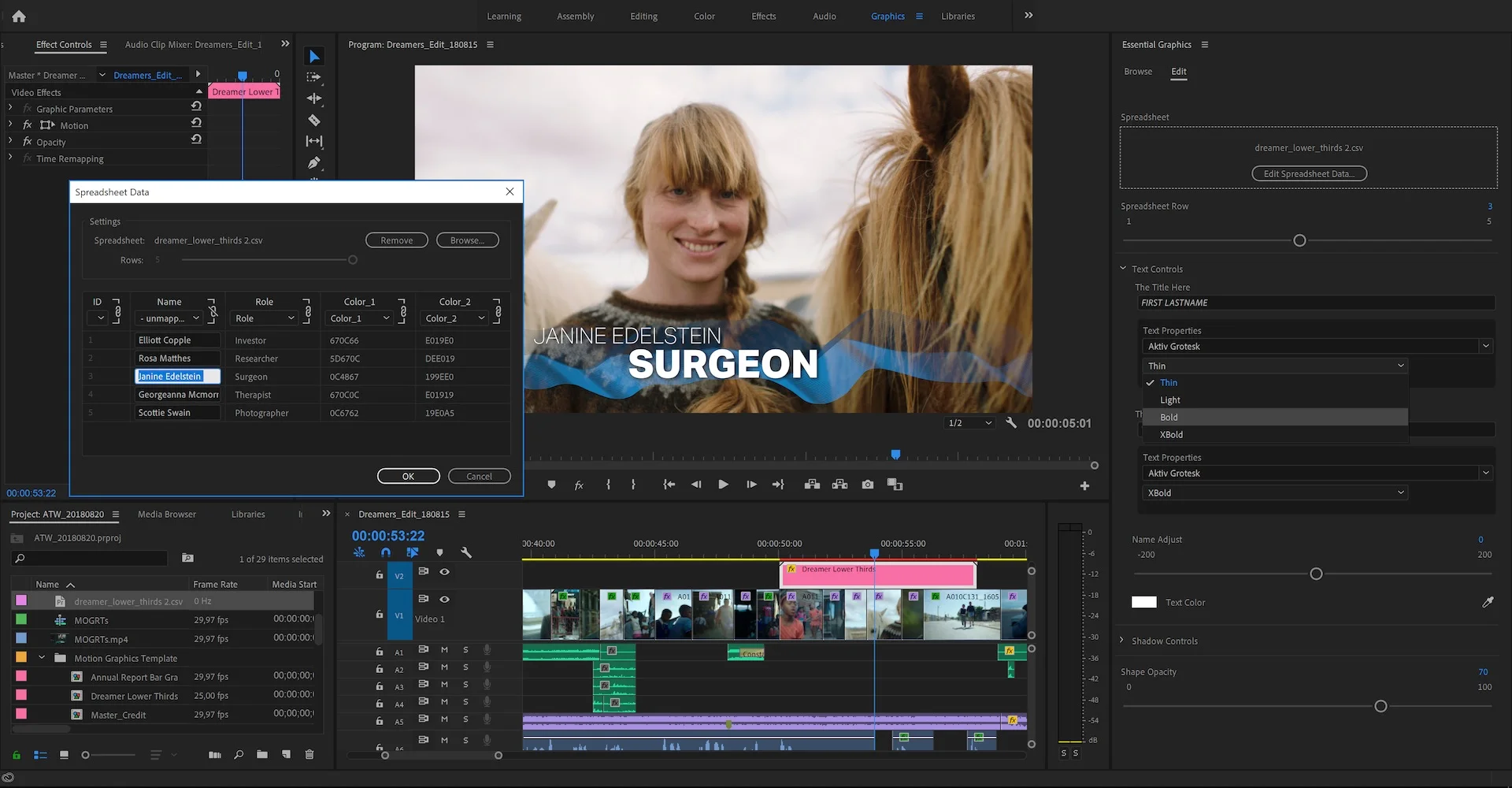Click the Text Color eyedropper icon
Viewport: 1512px width, 788px height.
1488,602
